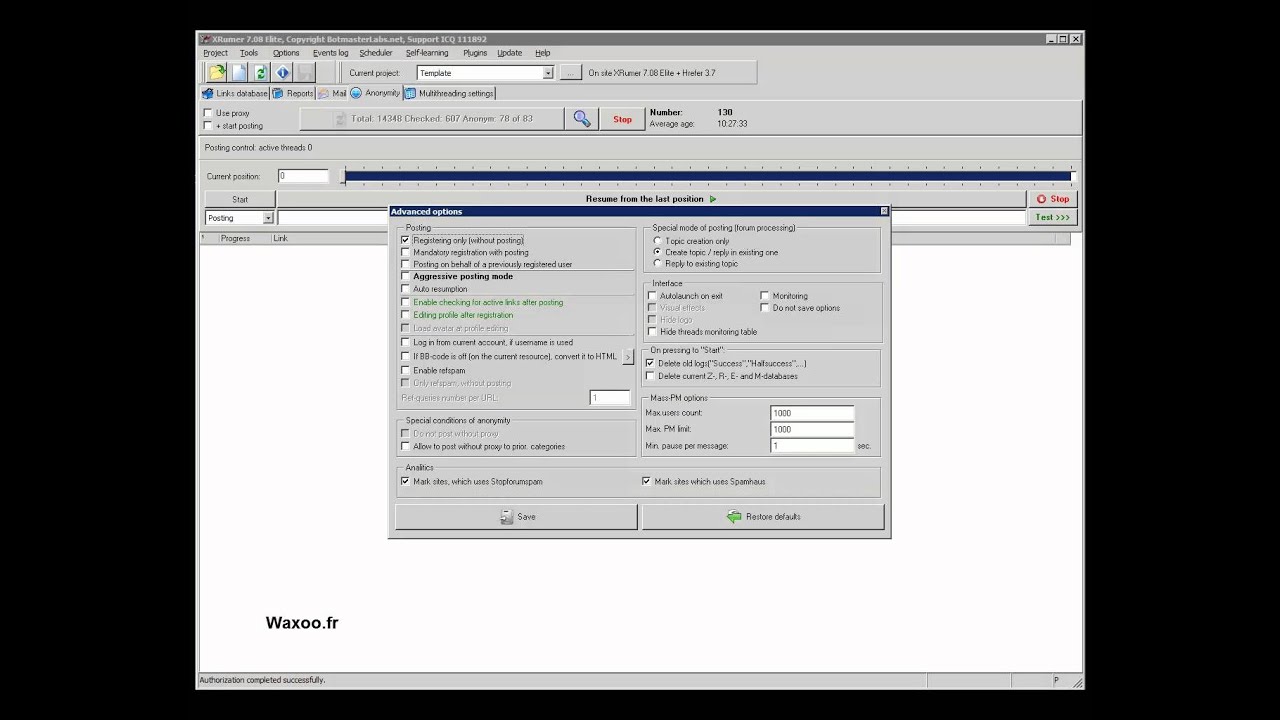The height and width of the screenshot is (720, 1280).
Task: Select the Multithreading settings tab
Action: pos(449,93)
